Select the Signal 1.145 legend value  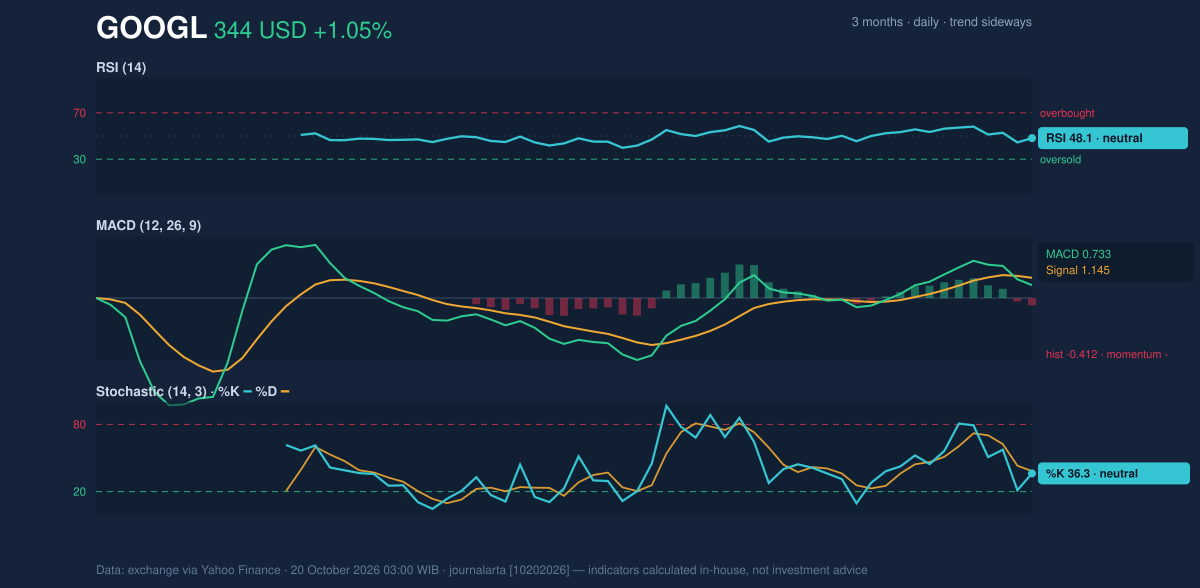pos(1078,270)
